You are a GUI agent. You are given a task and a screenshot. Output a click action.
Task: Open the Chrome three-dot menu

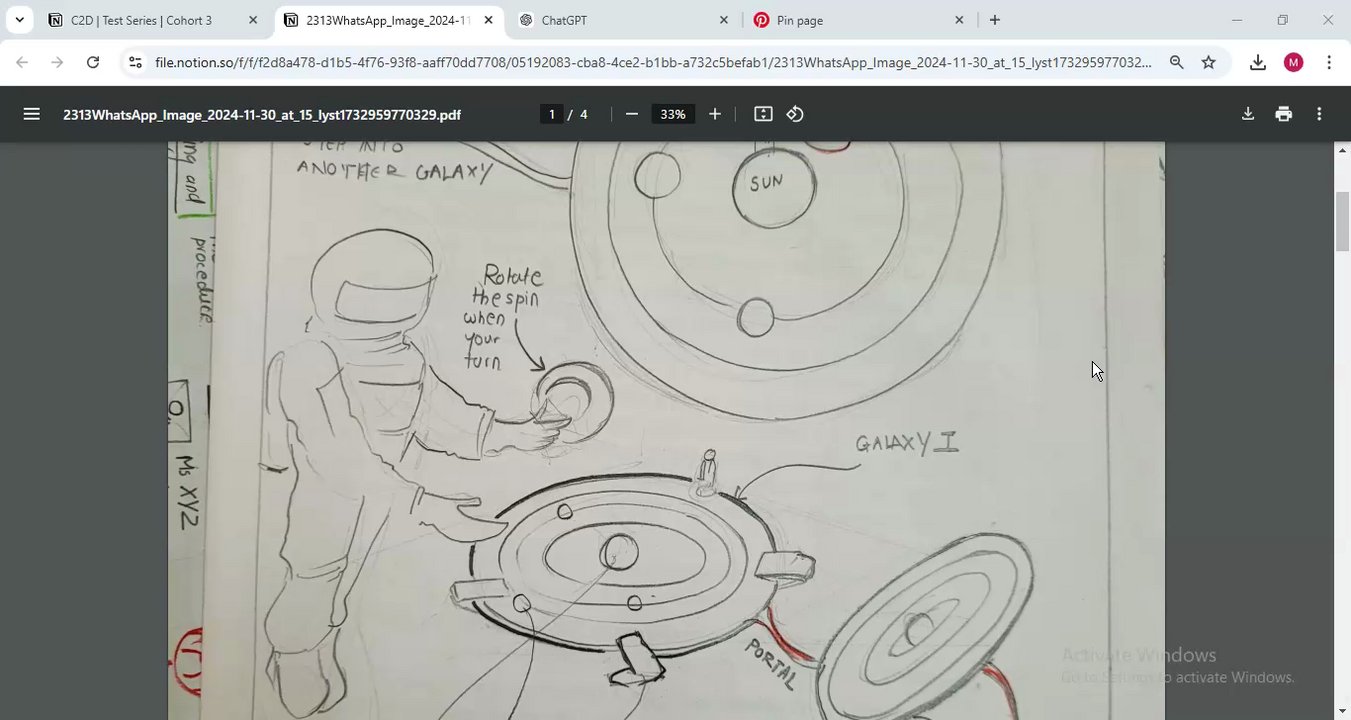(1328, 62)
